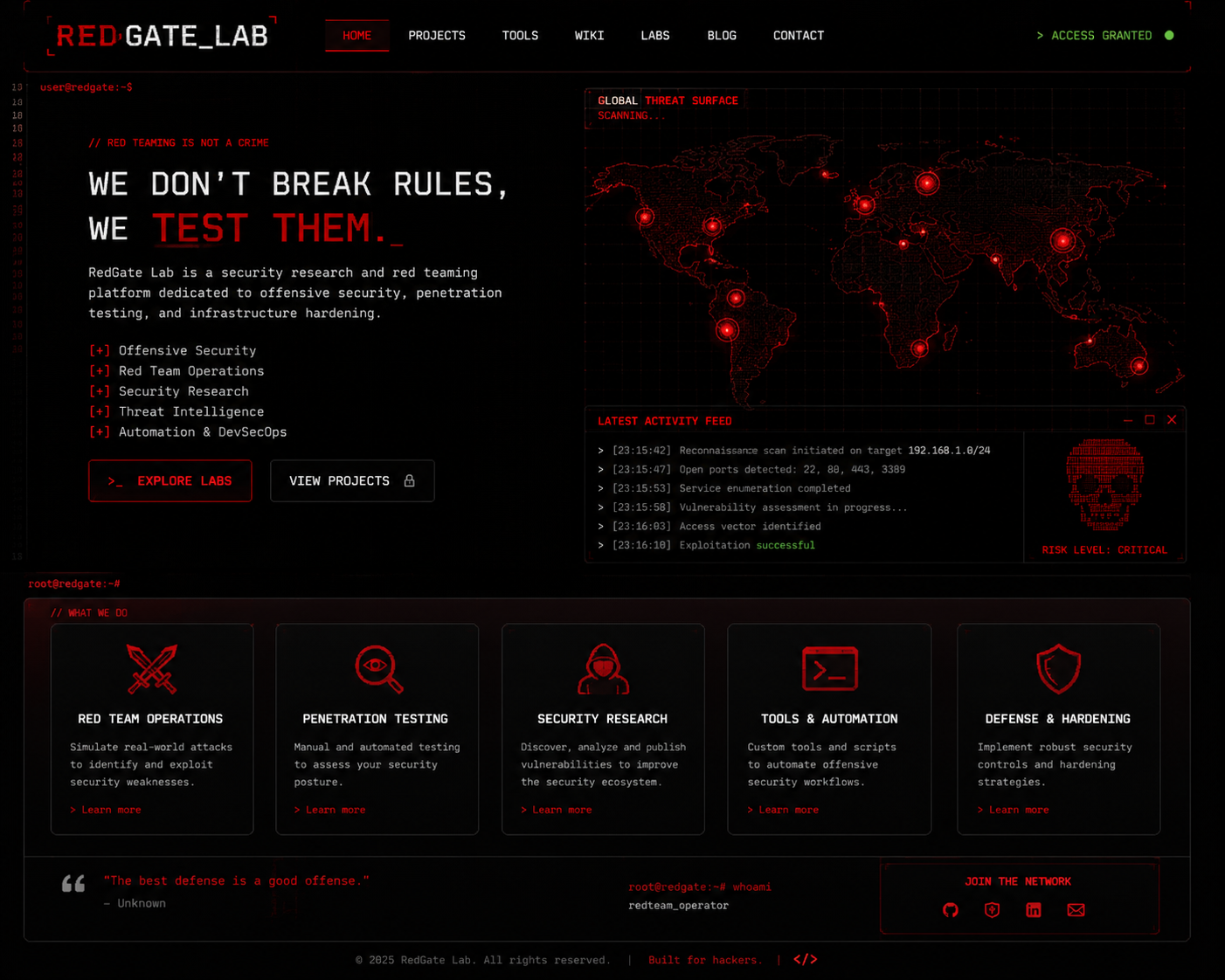Click the Service enumeration completed log line
The image size is (1225, 980).
tap(723, 488)
